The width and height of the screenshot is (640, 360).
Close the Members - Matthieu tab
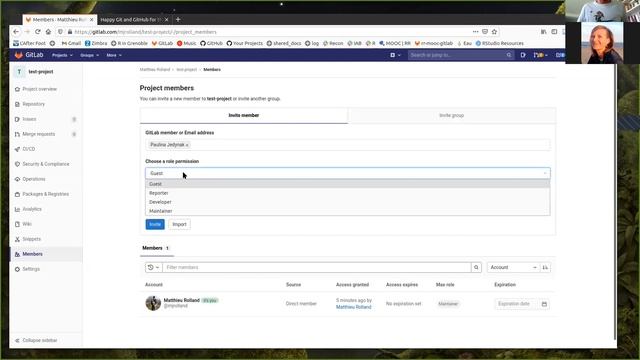[91, 20]
